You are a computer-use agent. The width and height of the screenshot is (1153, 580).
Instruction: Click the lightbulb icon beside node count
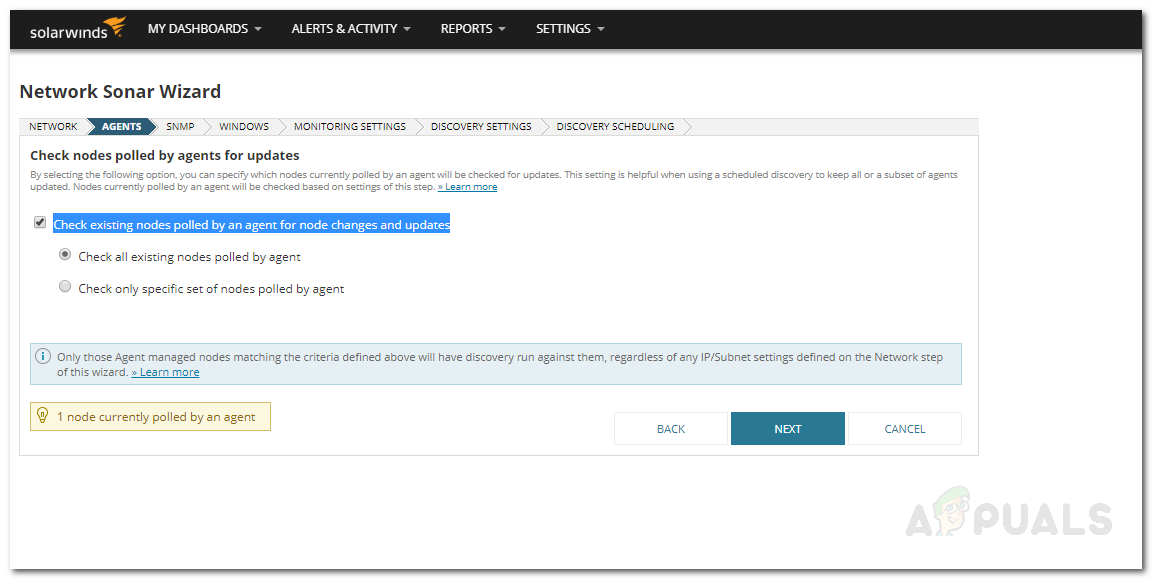(43, 416)
